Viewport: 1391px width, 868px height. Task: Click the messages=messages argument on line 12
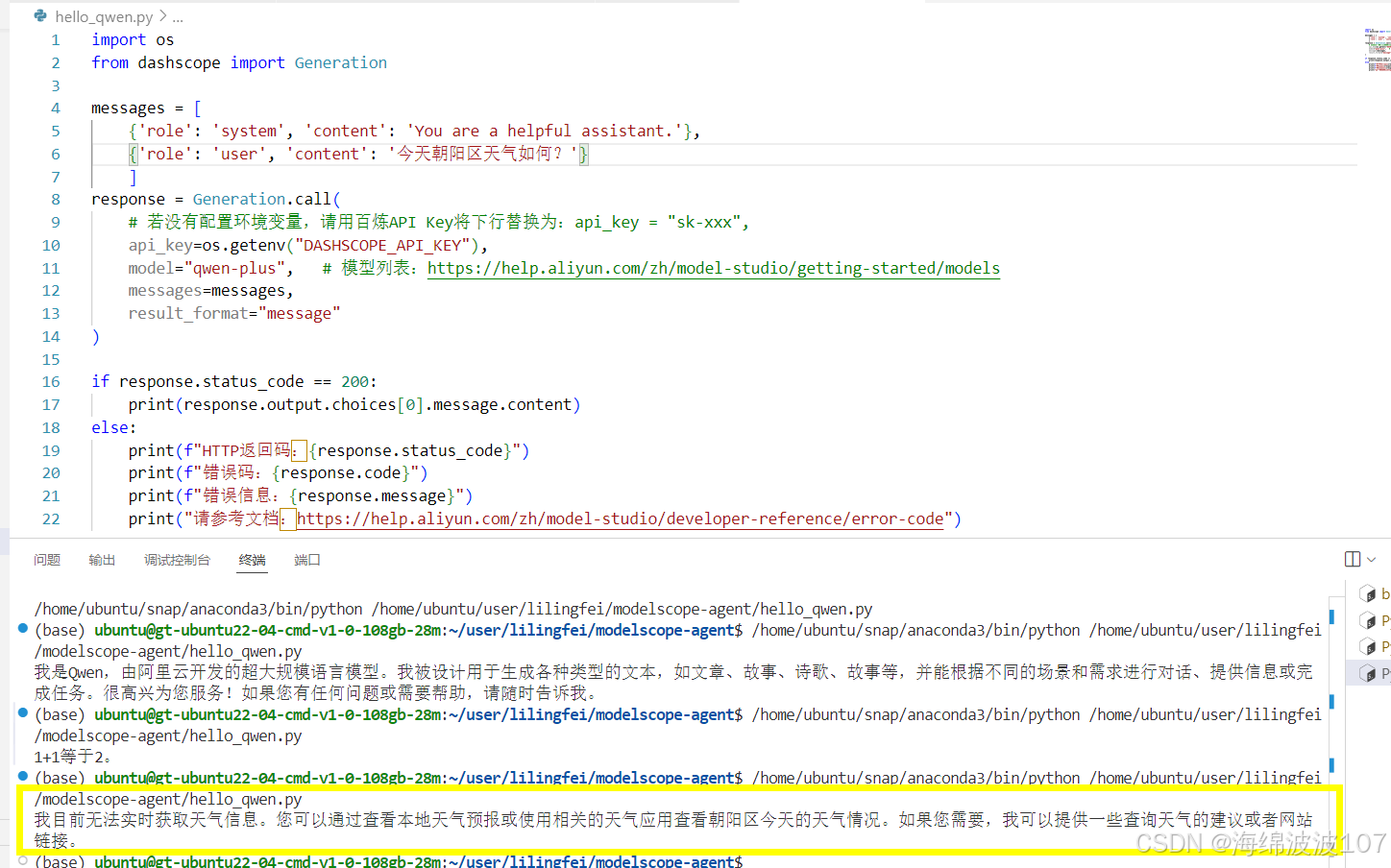[210, 290]
